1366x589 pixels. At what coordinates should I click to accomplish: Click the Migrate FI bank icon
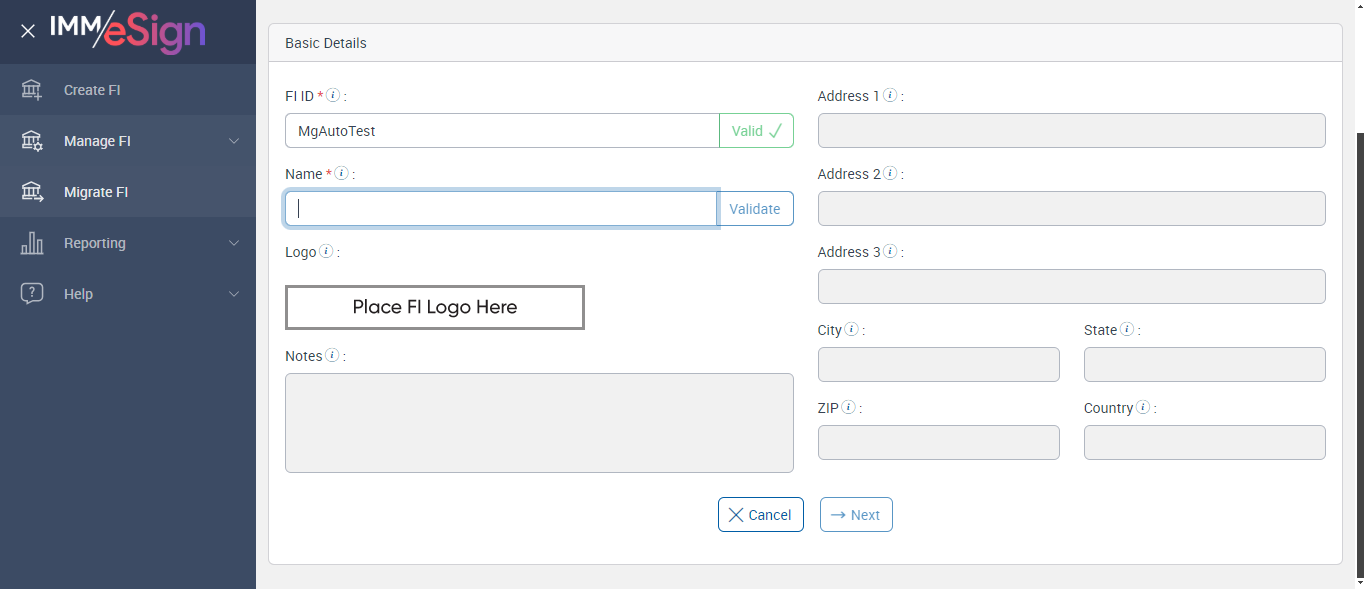pos(32,192)
